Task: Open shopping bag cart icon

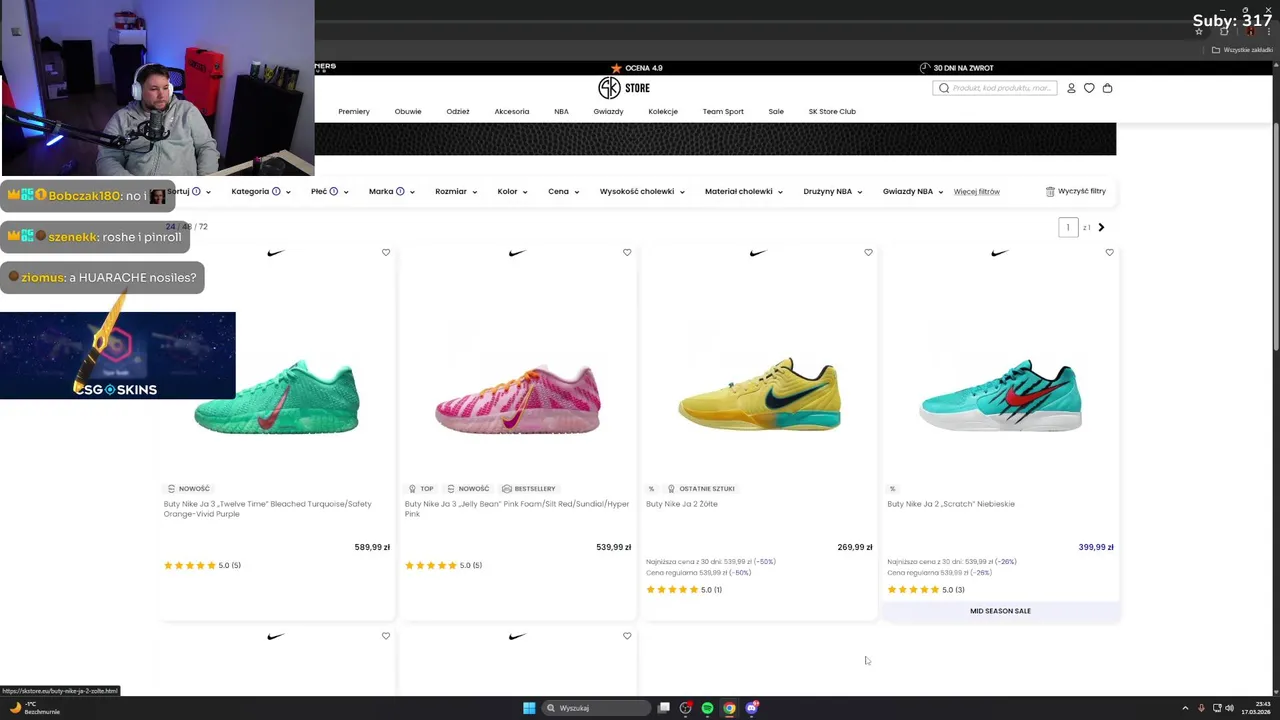Action: coord(1107,88)
